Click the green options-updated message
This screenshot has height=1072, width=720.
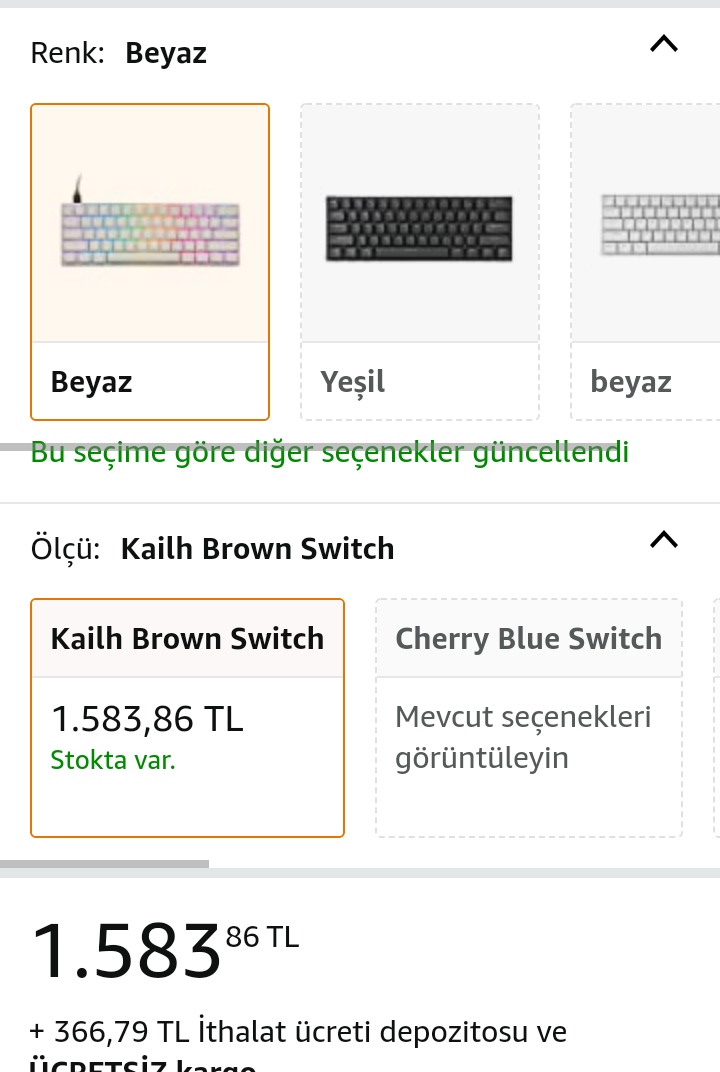pos(330,453)
